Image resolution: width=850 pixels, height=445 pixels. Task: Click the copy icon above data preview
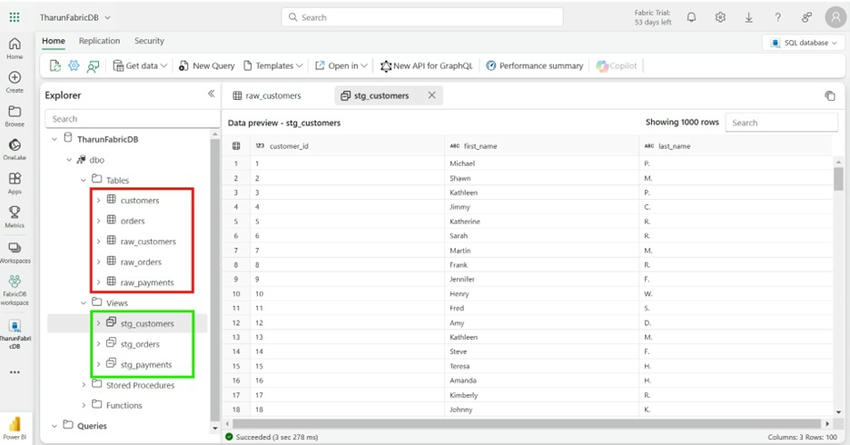(x=829, y=95)
